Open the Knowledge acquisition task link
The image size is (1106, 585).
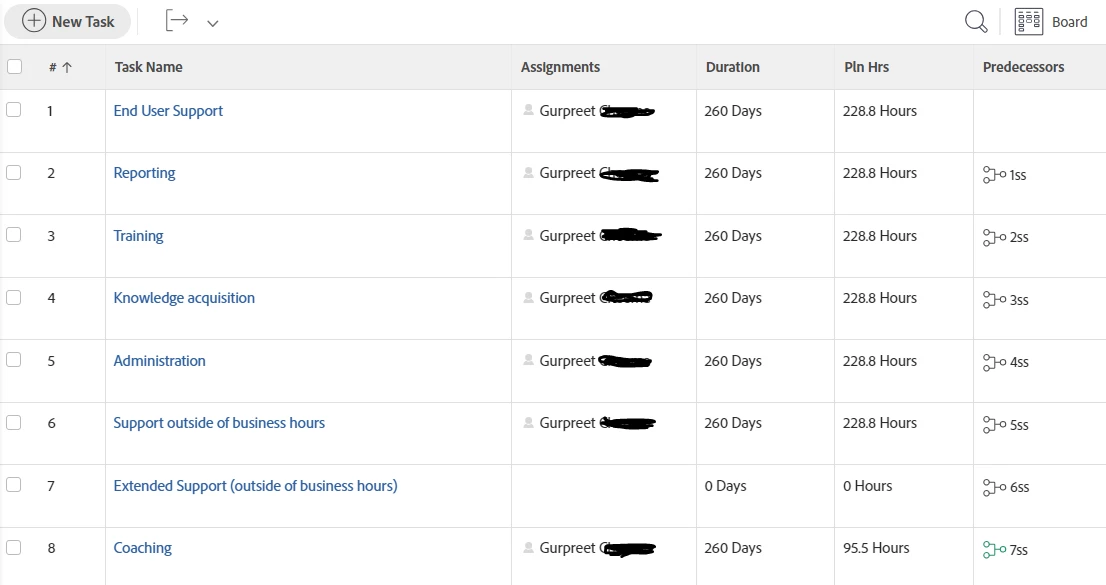tap(184, 298)
